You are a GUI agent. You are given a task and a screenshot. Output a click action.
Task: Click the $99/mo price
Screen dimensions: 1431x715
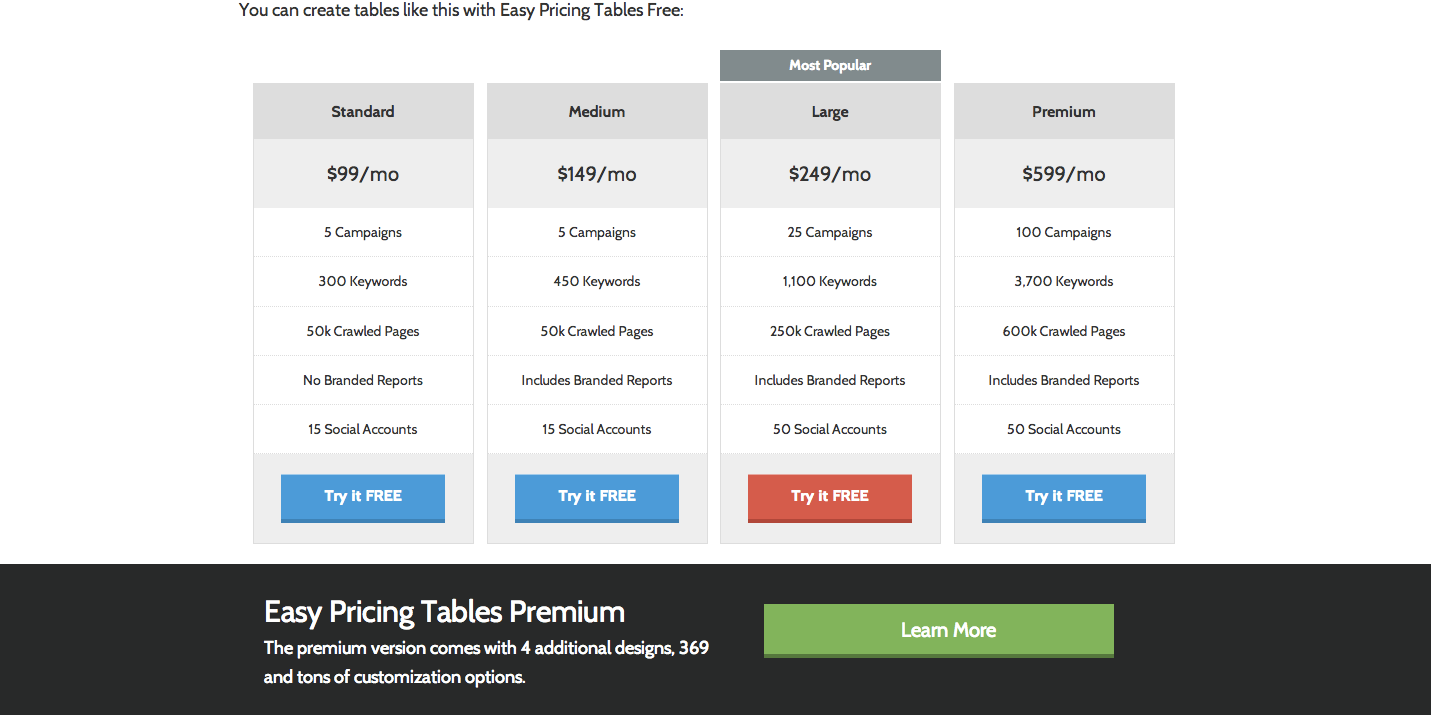tap(363, 174)
